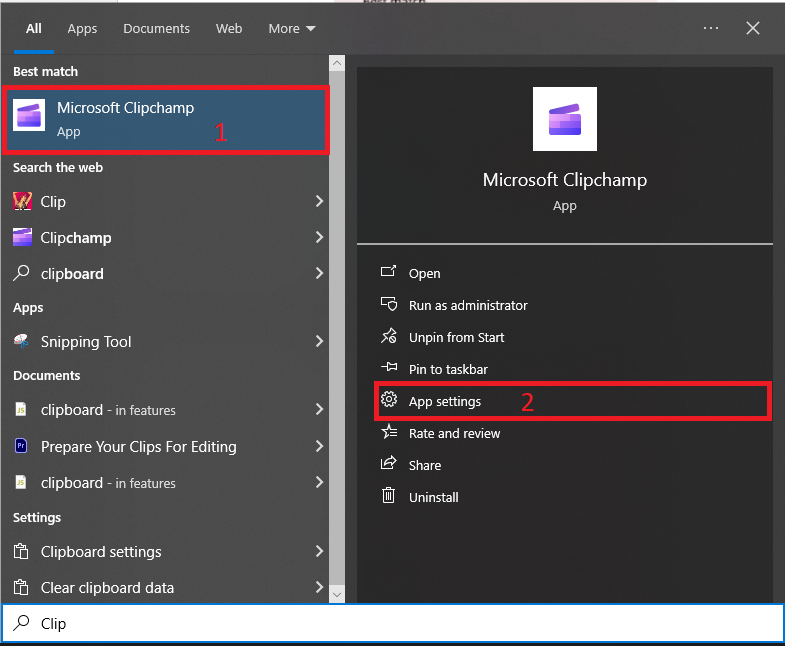This screenshot has width=785, height=646.
Task: Switch to the Documents search tab
Action: click(x=156, y=29)
